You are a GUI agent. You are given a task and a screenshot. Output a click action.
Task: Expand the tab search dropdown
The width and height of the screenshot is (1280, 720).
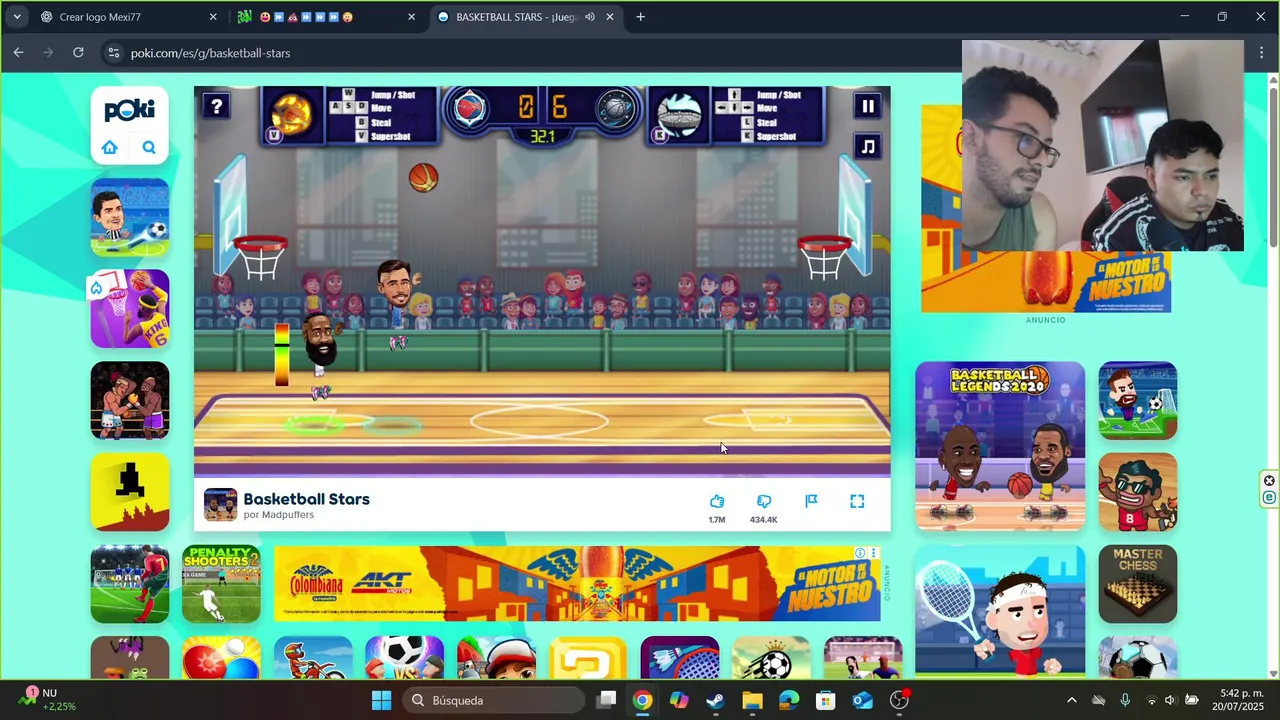coord(17,17)
